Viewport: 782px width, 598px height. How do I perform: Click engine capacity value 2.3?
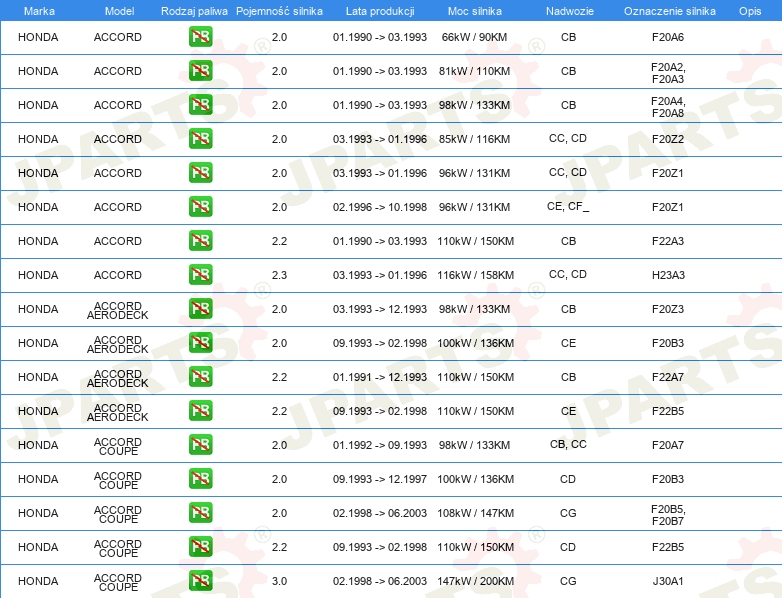pyautogui.click(x=279, y=275)
